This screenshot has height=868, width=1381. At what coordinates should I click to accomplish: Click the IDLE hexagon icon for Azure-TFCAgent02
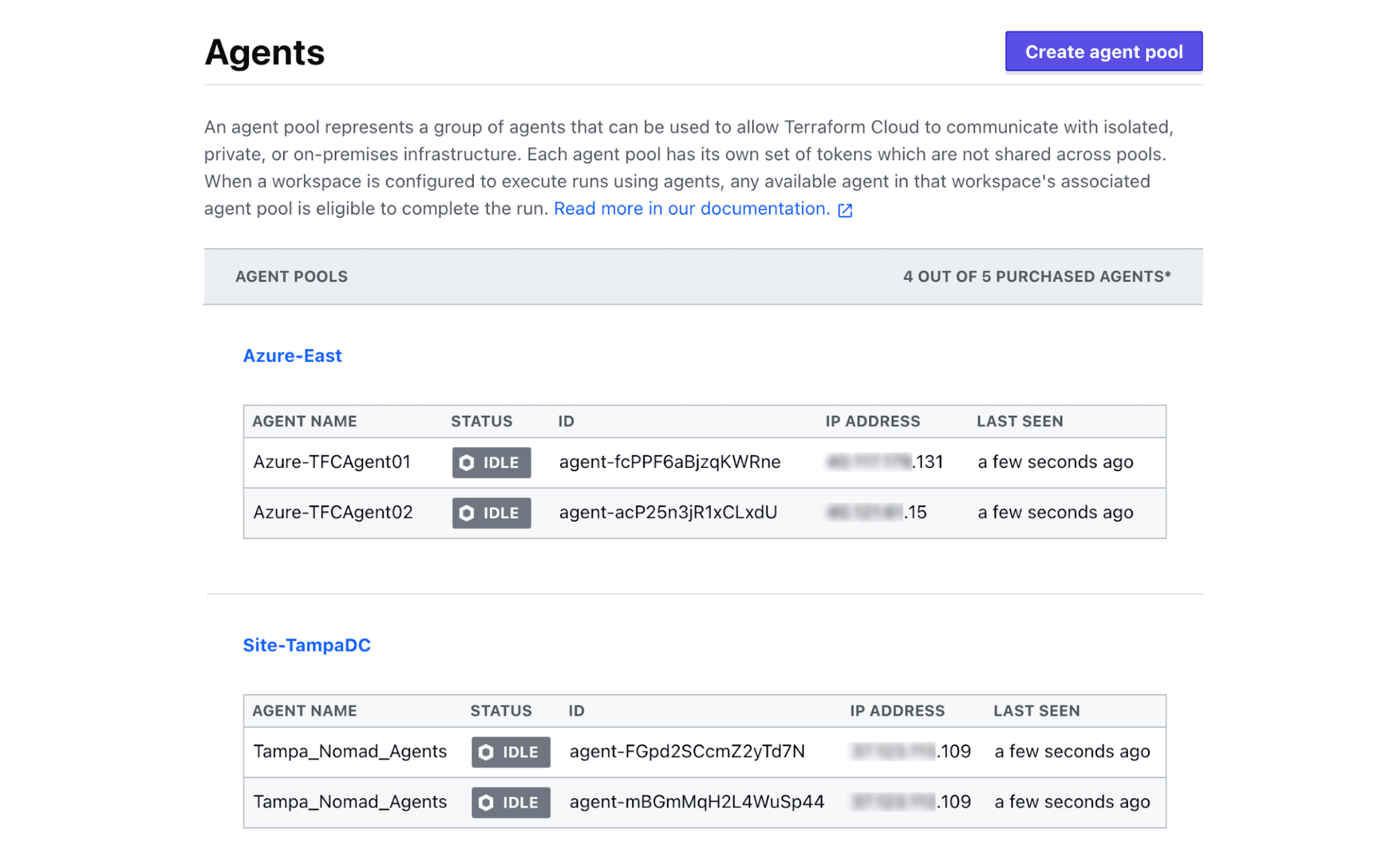click(x=467, y=513)
